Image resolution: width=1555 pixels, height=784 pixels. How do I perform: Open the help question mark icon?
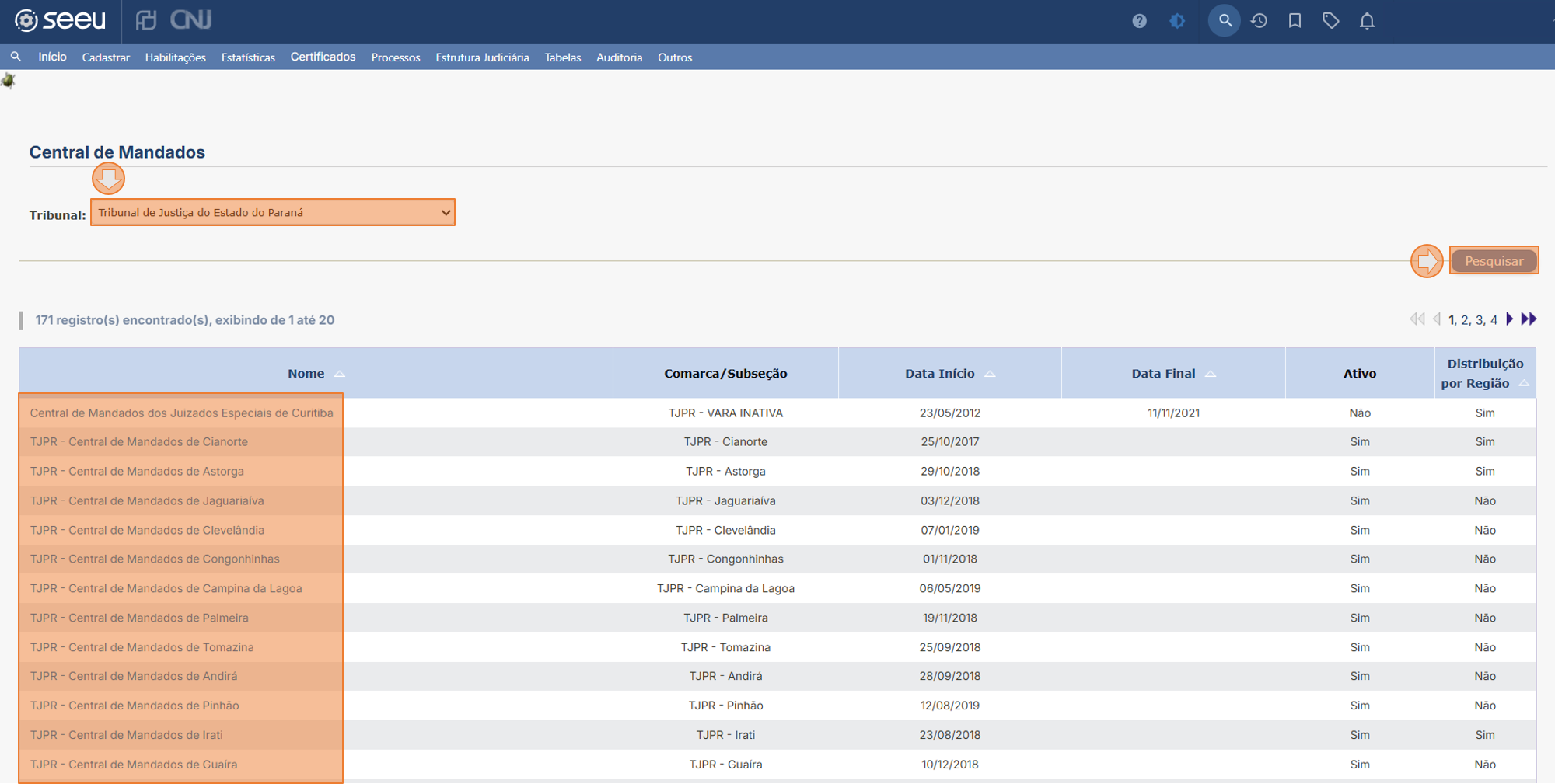(1139, 21)
